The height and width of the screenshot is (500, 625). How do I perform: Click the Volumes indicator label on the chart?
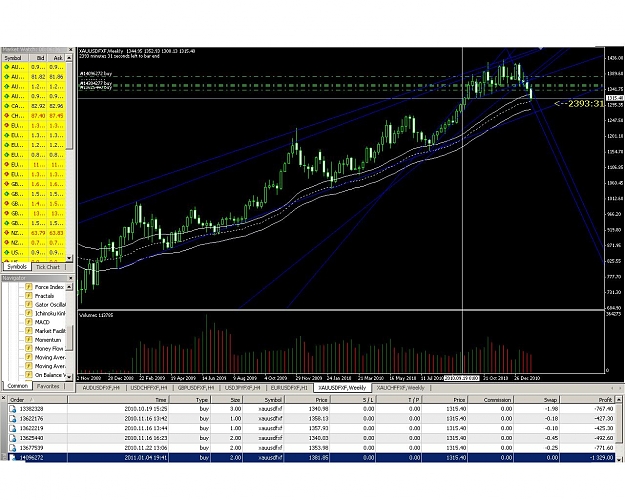[96, 315]
